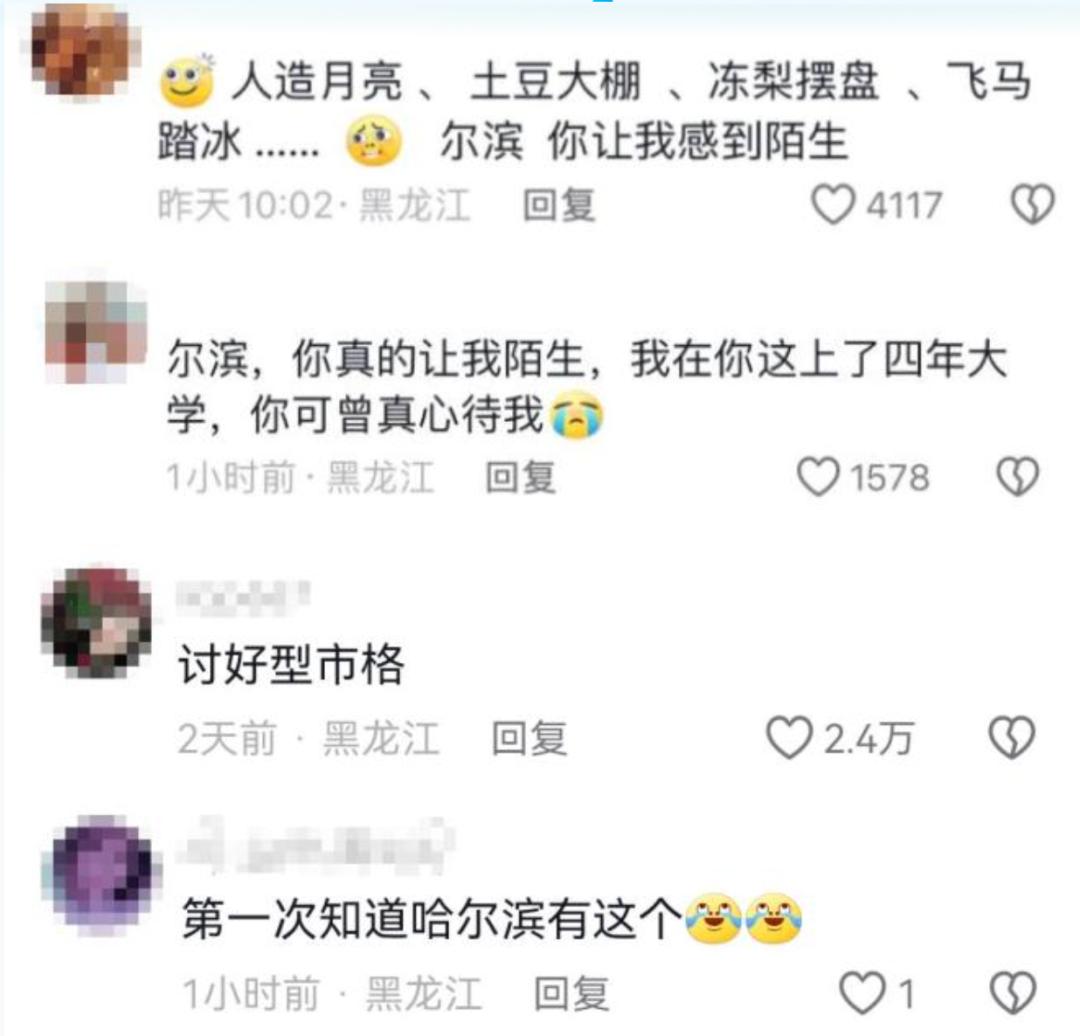Open avatar of 讨好型市格 commenter

tap(96, 622)
